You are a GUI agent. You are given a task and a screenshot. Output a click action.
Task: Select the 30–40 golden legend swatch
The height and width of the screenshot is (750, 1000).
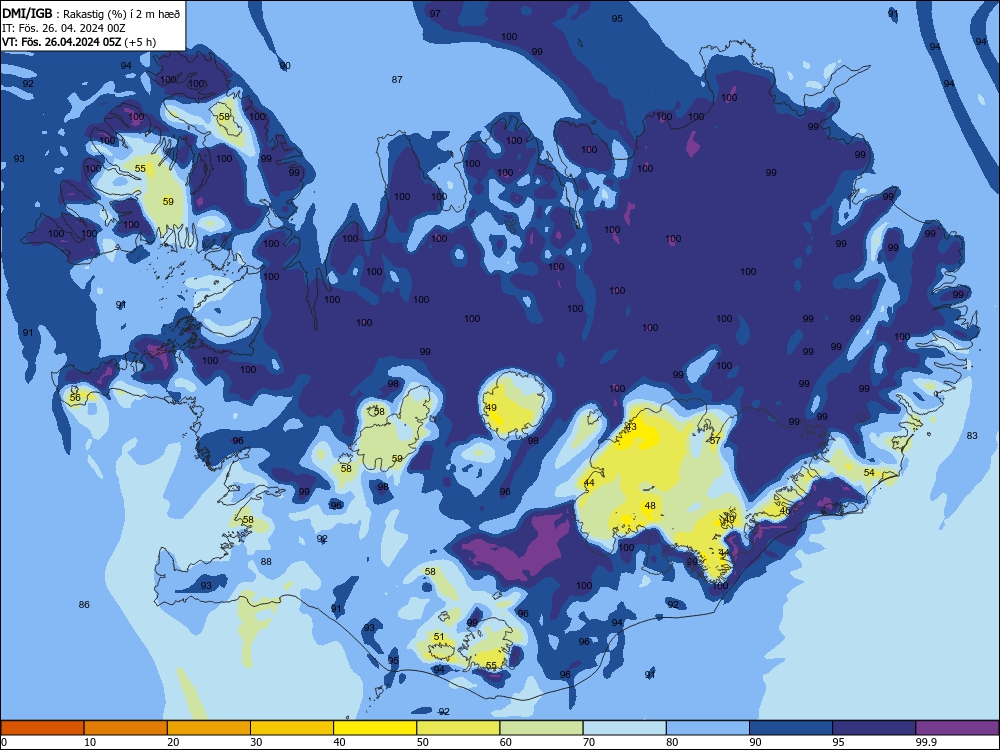coord(292,728)
